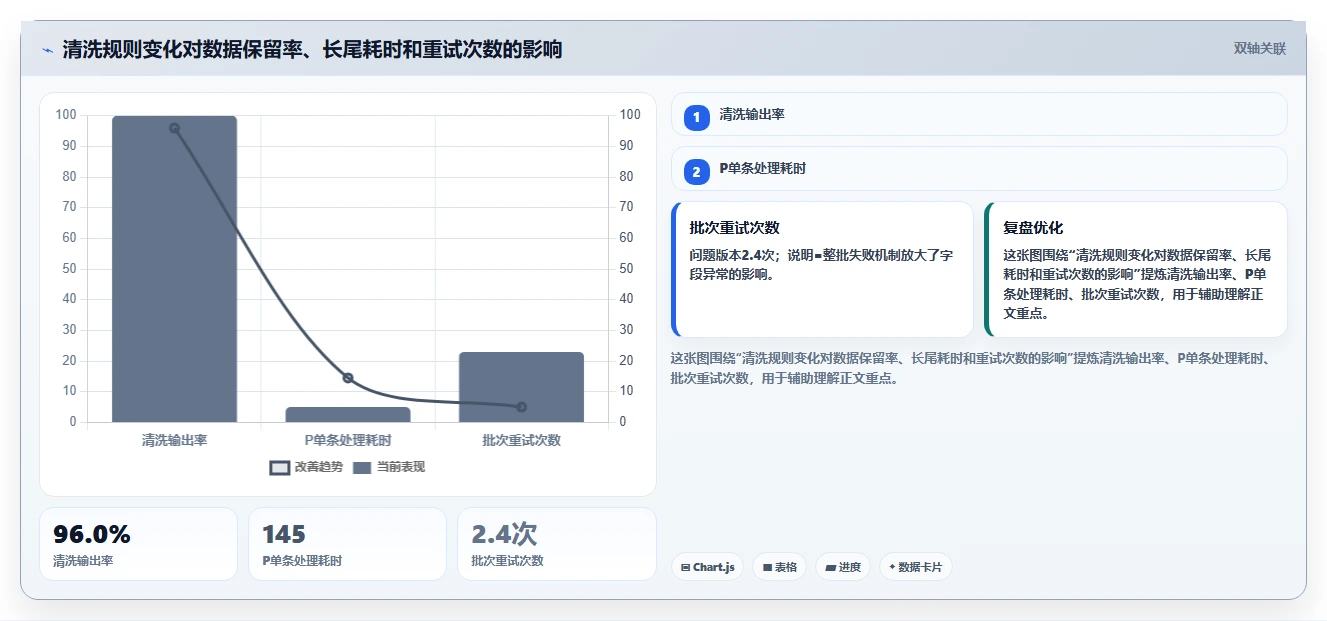The width and height of the screenshot is (1327, 621).
Task: Click the 当前表现 legend color box
Action: [x=362, y=467]
